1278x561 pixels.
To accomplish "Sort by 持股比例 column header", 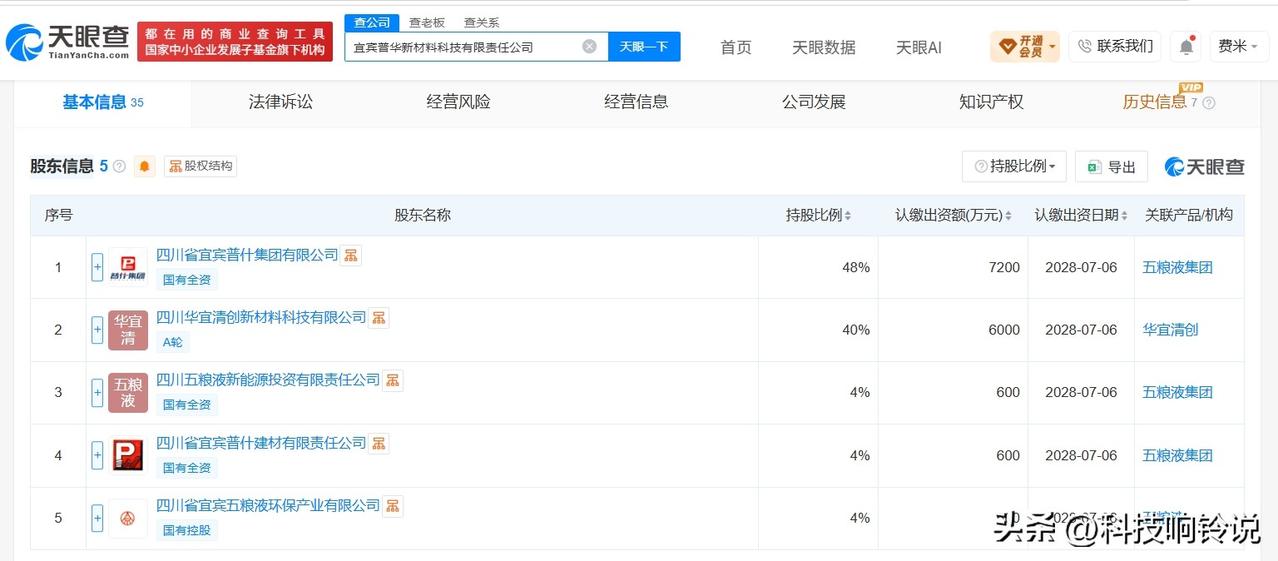I will pos(819,215).
